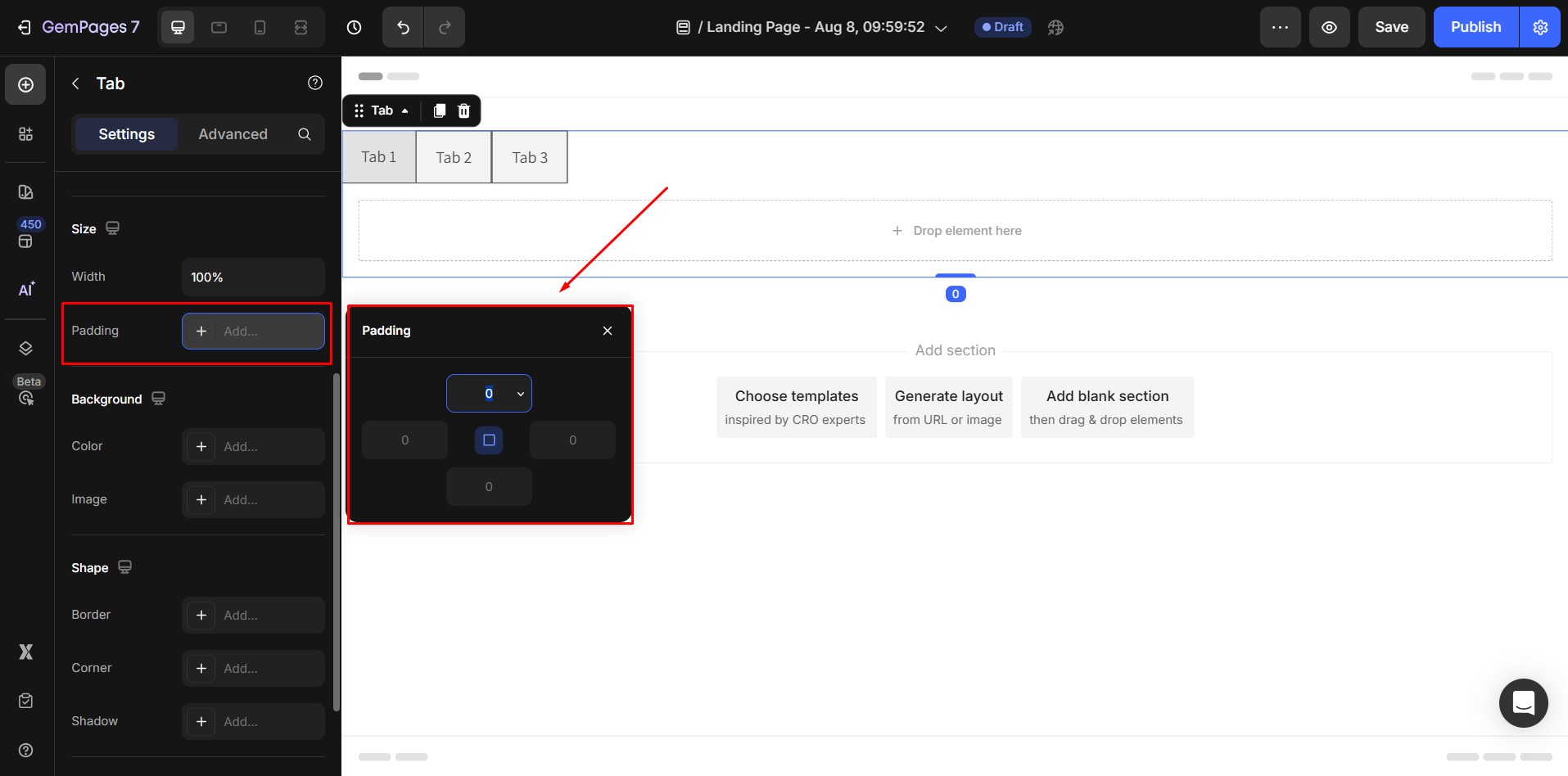The width and height of the screenshot is (1568, 776).
Task: Undo the last change
Action: click(x=401, y=27)
